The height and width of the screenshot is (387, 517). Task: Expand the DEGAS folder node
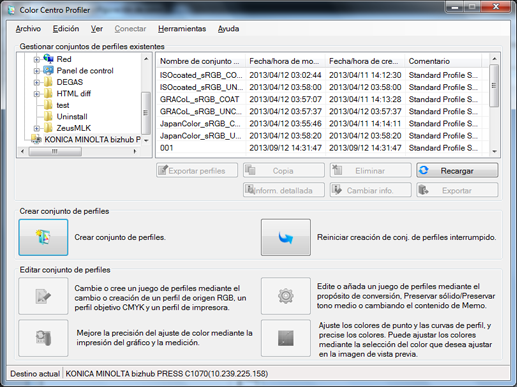coord(36,82)
